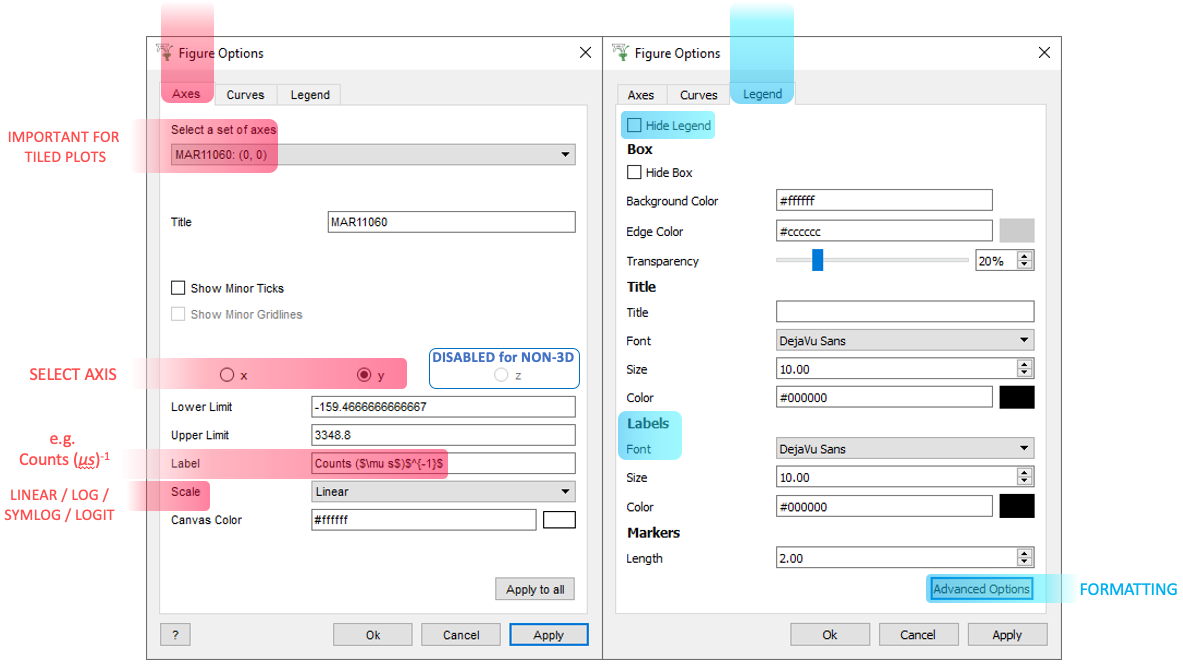1183x667 pixels.
Task: Click the left Figure Options window icon
Action: click(x=166, y=53)
